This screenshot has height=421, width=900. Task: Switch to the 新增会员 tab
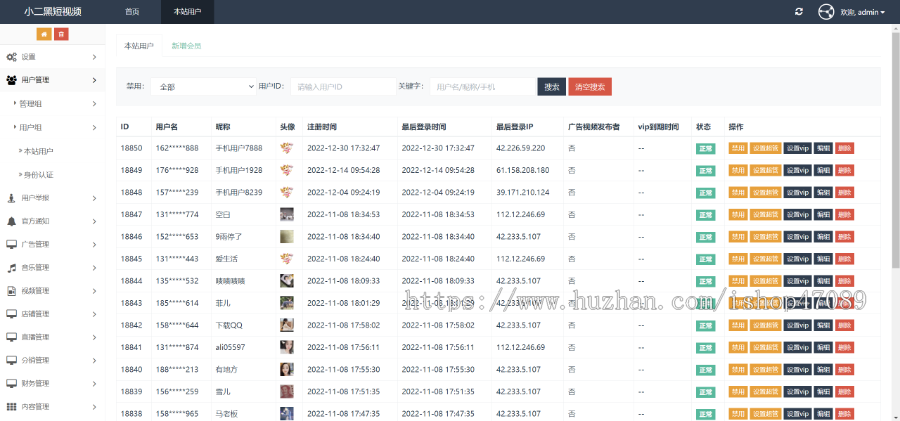click(x=186, y=46)
